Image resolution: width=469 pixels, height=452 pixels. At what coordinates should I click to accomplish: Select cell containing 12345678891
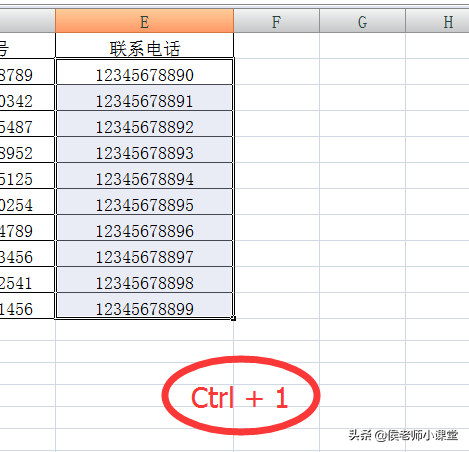[x=144, y=98]
